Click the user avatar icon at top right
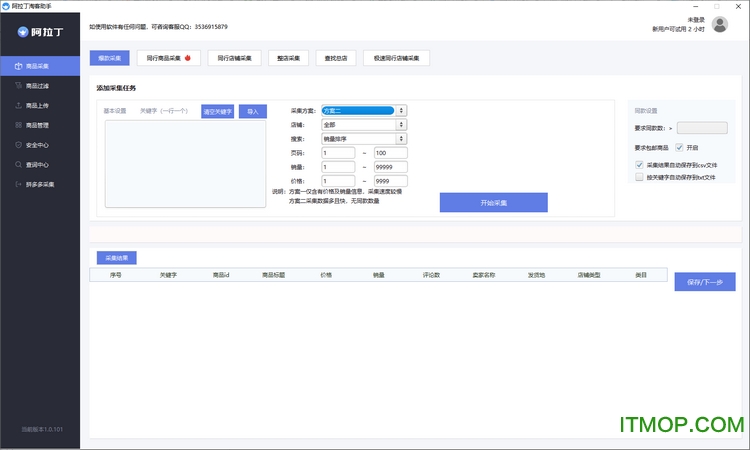The width and height of the screenshot is (750, 450). tap(719, 24)
